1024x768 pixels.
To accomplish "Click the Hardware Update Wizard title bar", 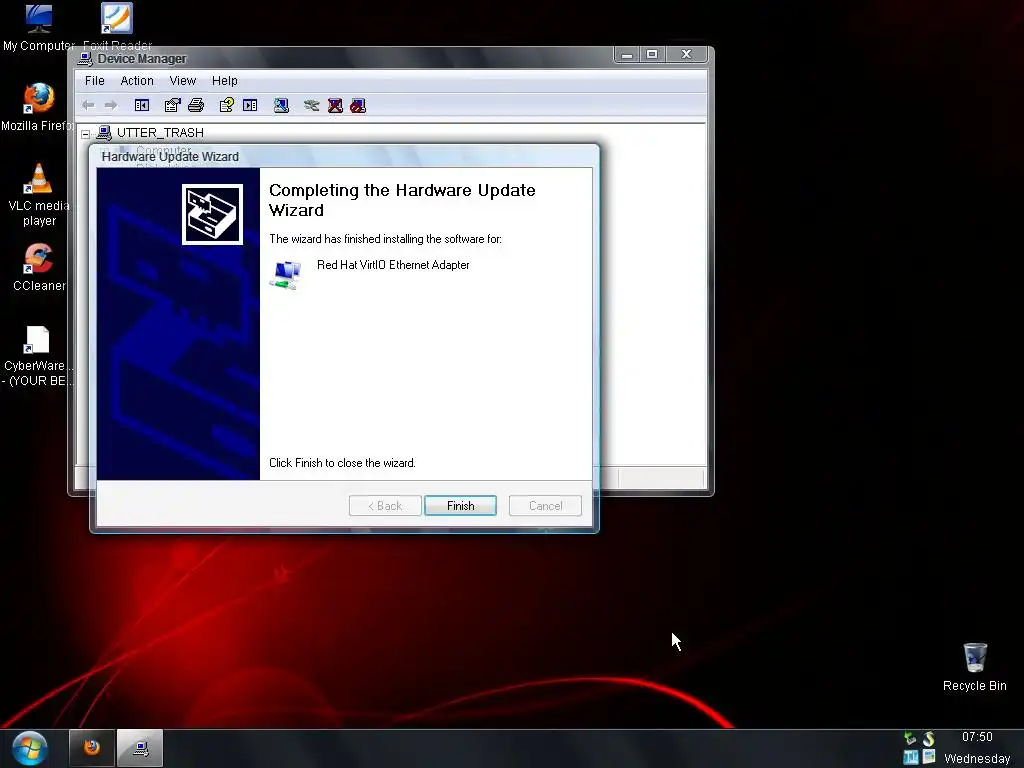I will (344, 156).
